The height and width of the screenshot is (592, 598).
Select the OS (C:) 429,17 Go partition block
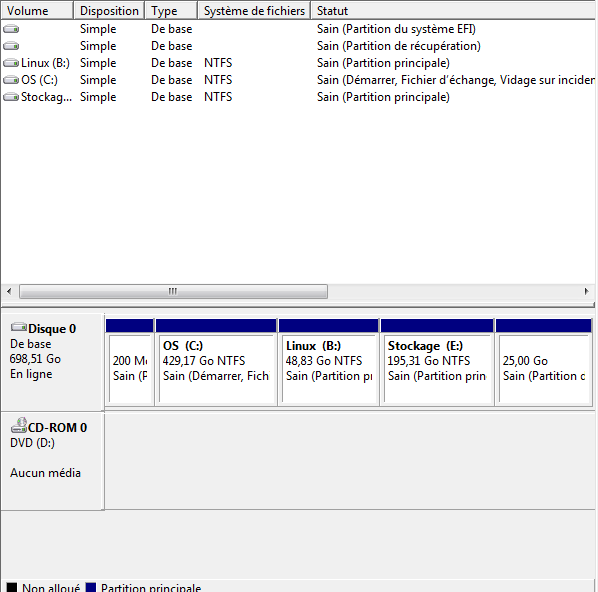coord(216,362)
